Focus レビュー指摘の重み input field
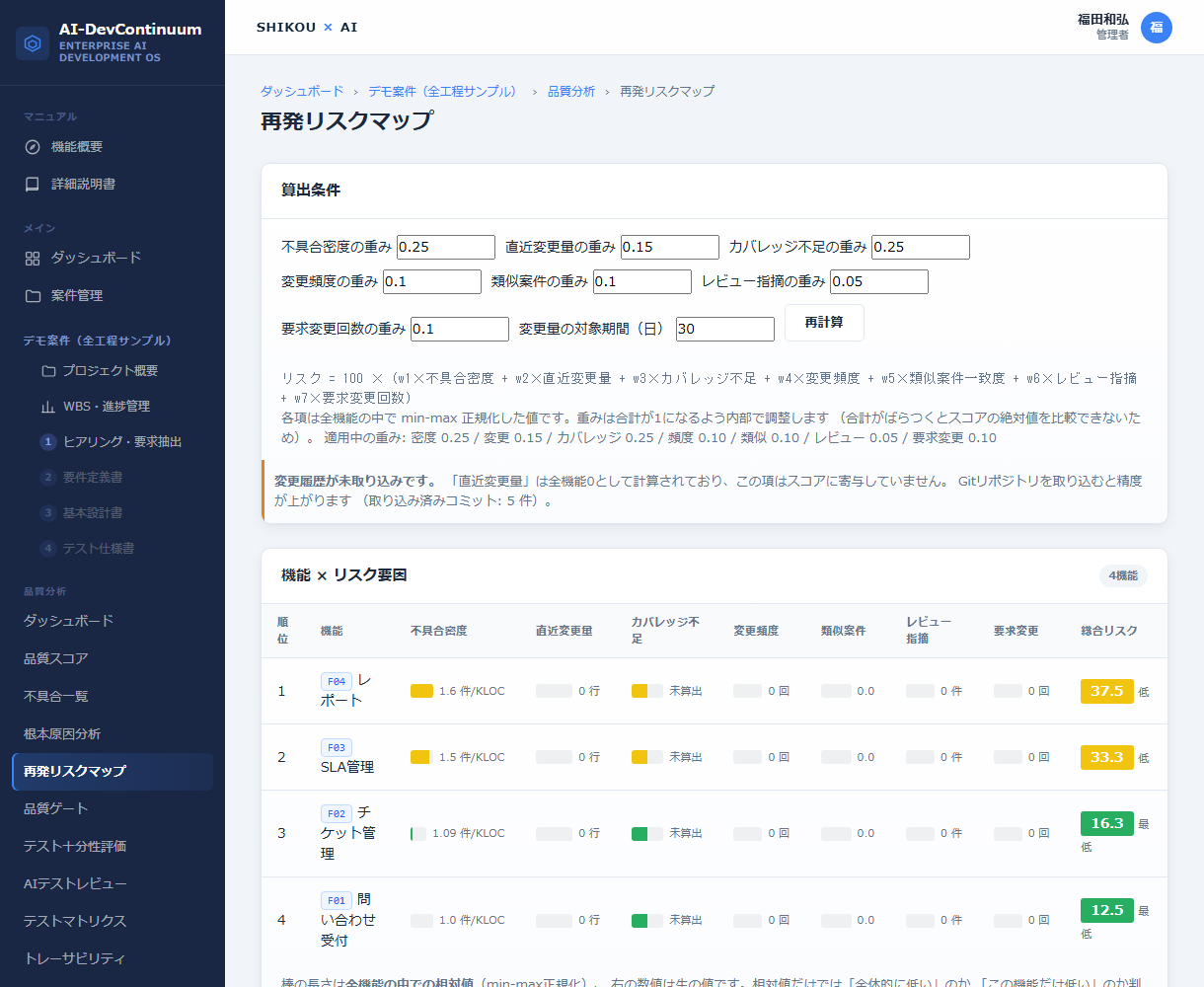 click(x=879, y=281)
